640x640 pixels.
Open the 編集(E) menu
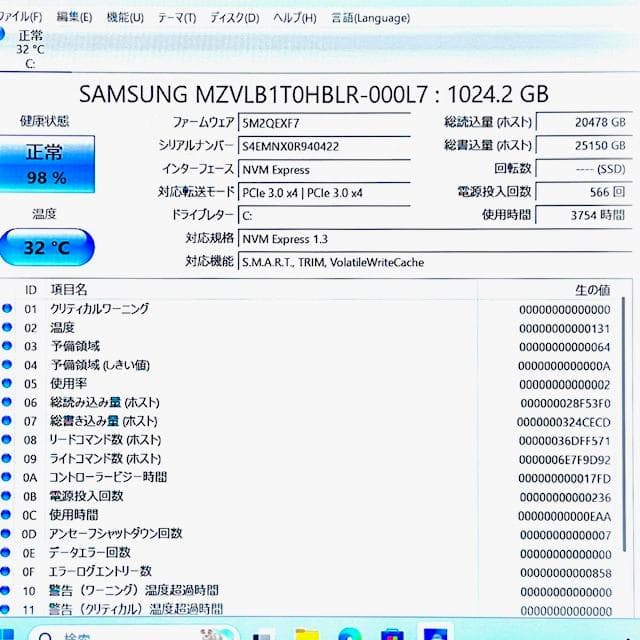pos(74,17)
